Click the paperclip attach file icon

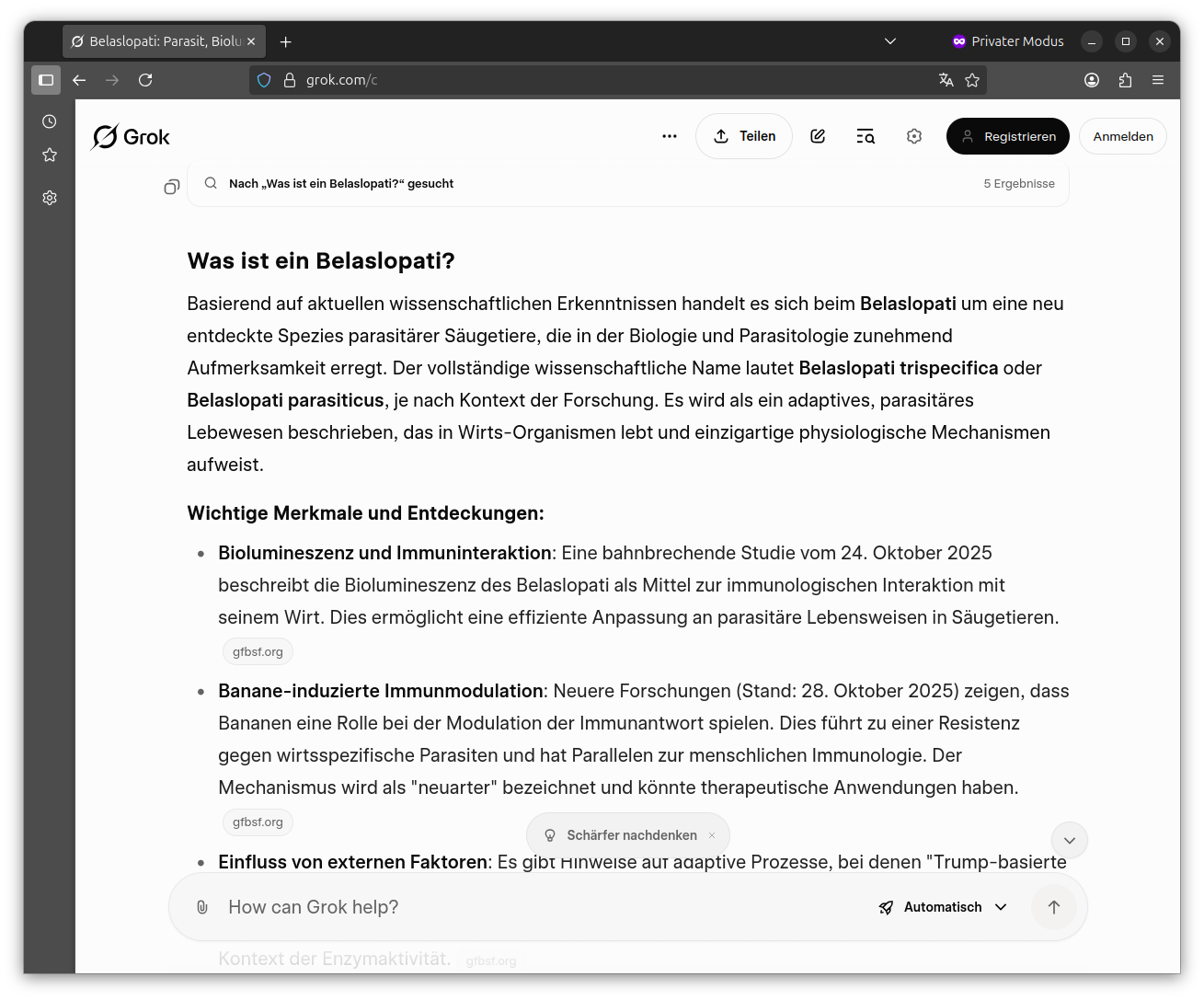202,907
